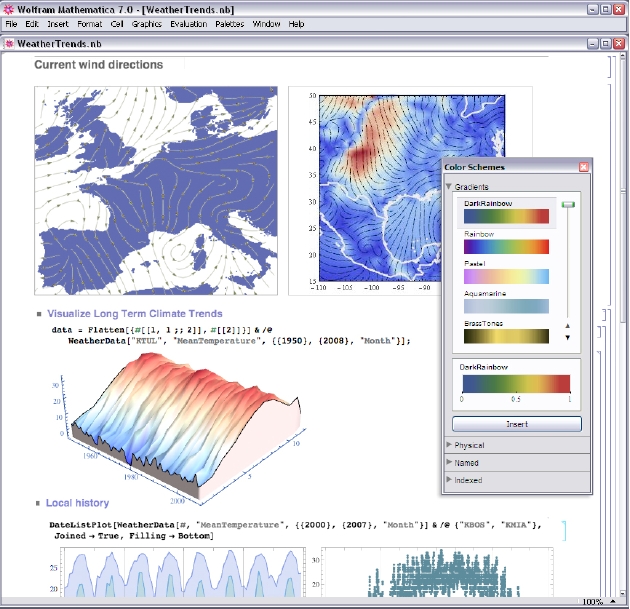630x609 pixels.
Task: Click the gradient list up arrow
Action: [568, 326]
